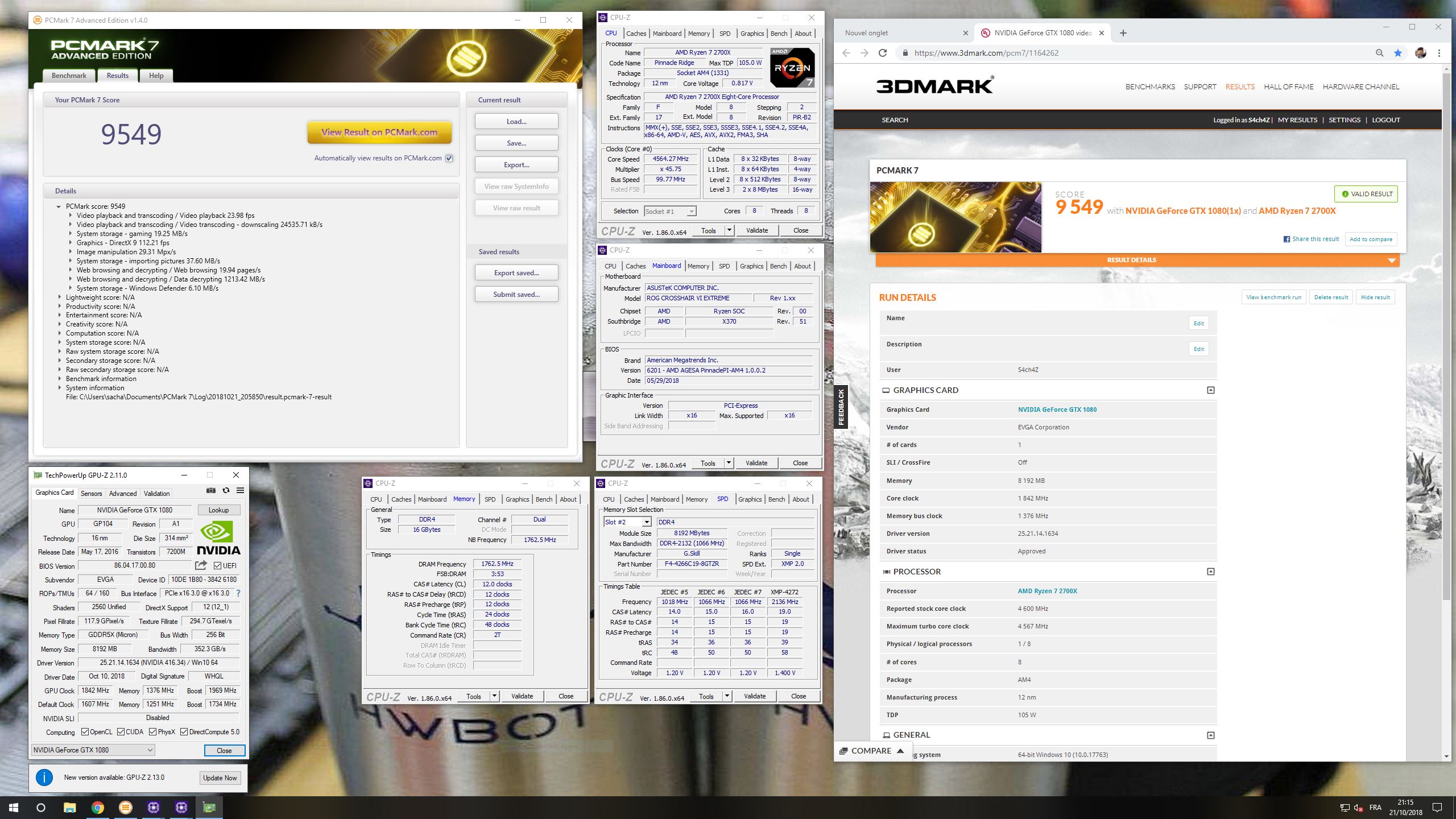
Task: Expand the System information tree node
Action: (60, 388)
